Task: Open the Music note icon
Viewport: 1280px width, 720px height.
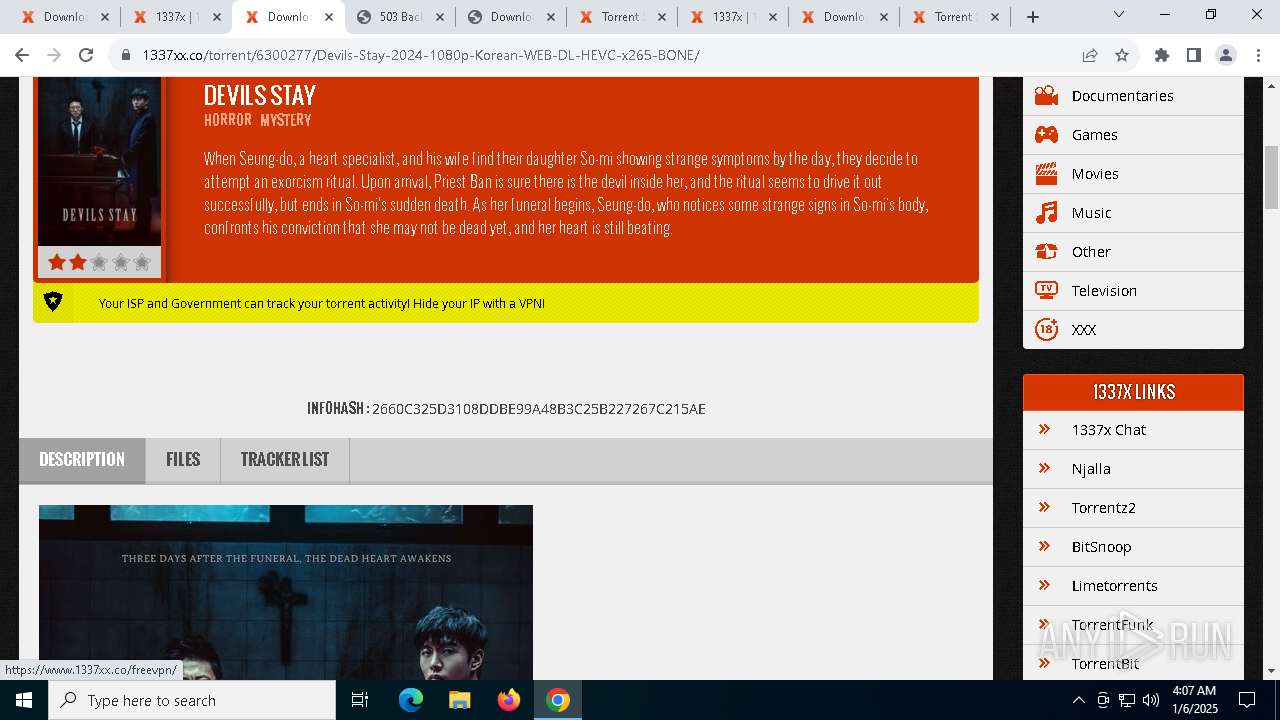Action: click(1046, 213)
